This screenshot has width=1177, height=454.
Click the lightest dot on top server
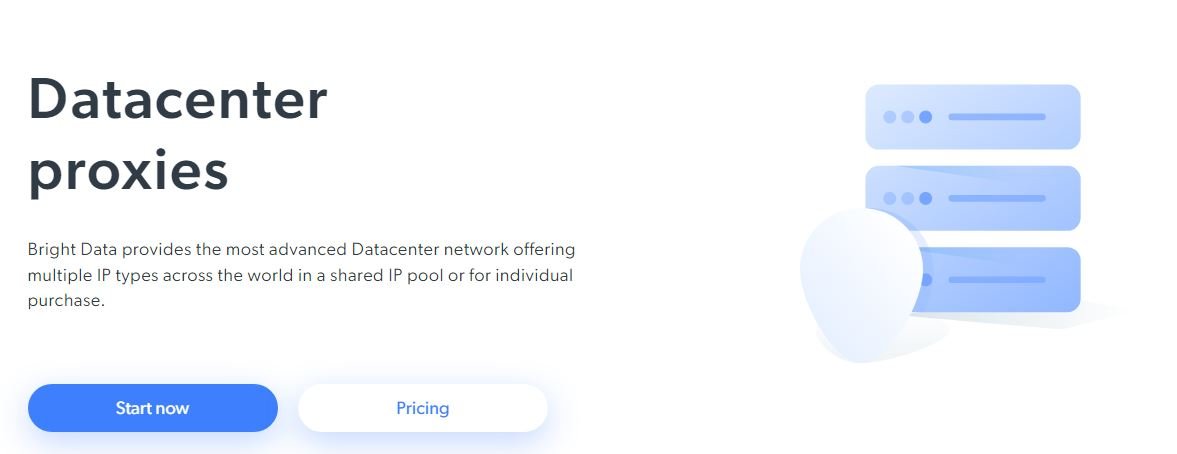click(889, 117)
